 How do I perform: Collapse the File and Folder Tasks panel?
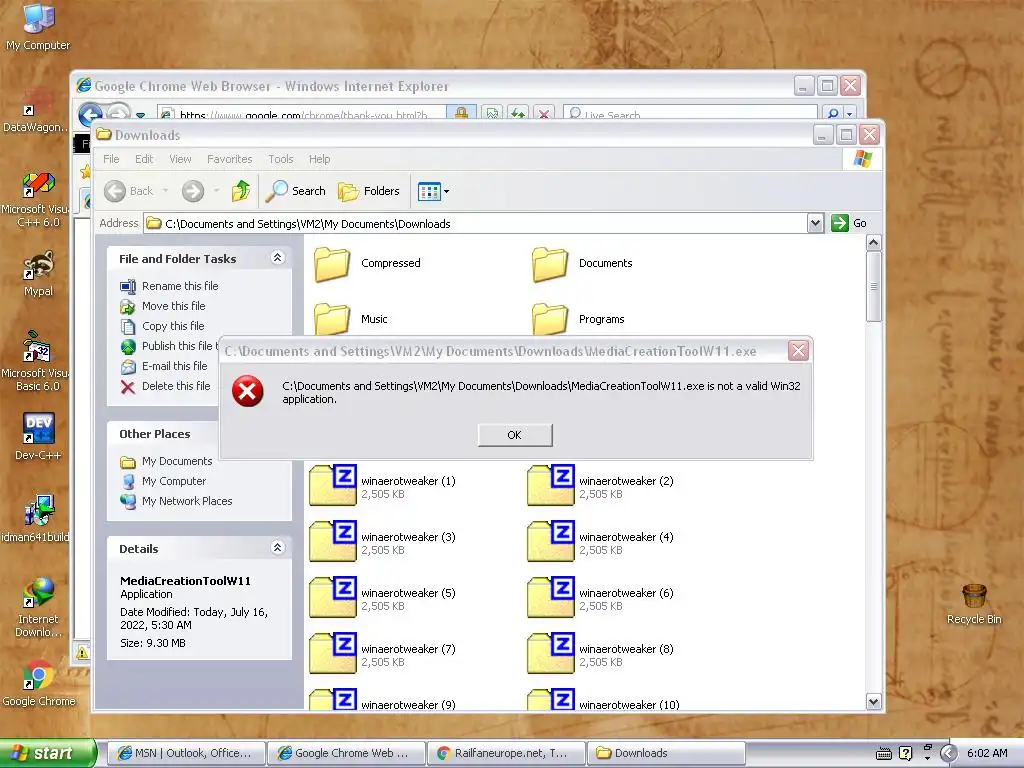[277, 257]
